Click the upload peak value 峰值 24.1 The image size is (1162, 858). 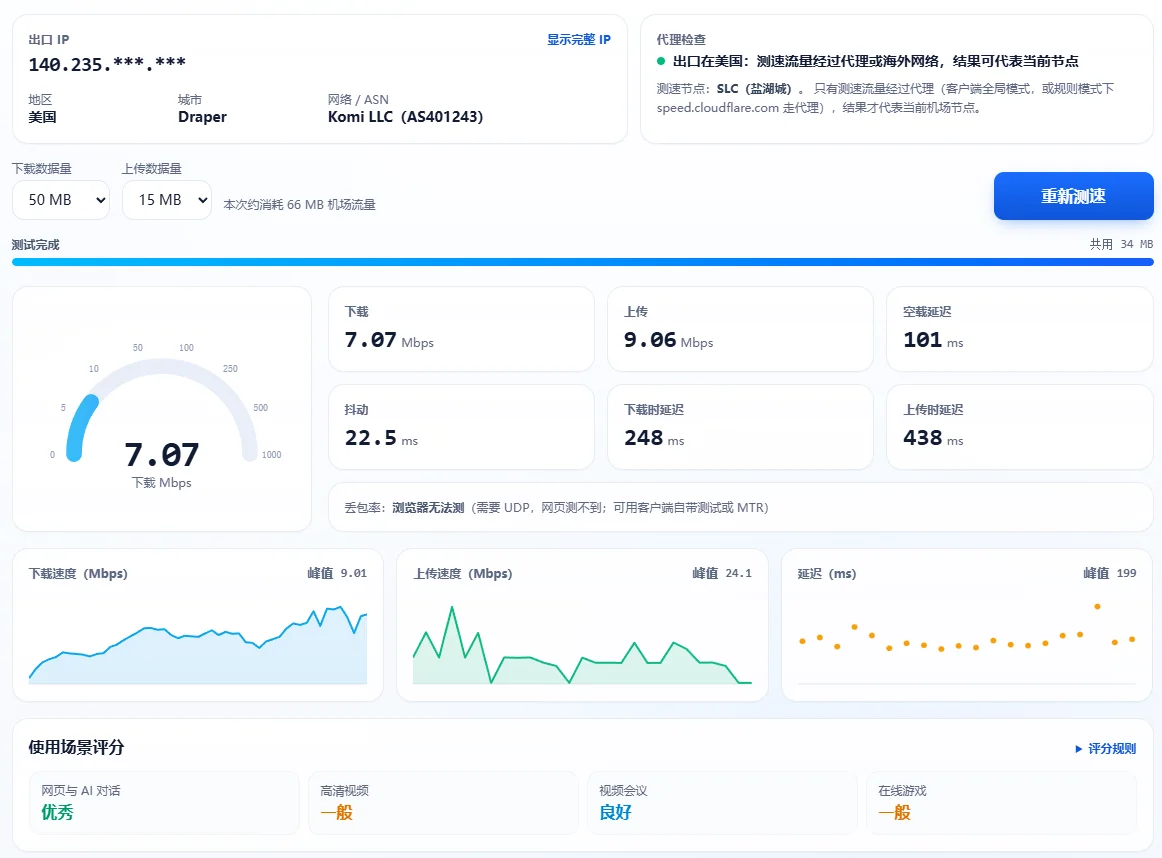pos(722,573)
